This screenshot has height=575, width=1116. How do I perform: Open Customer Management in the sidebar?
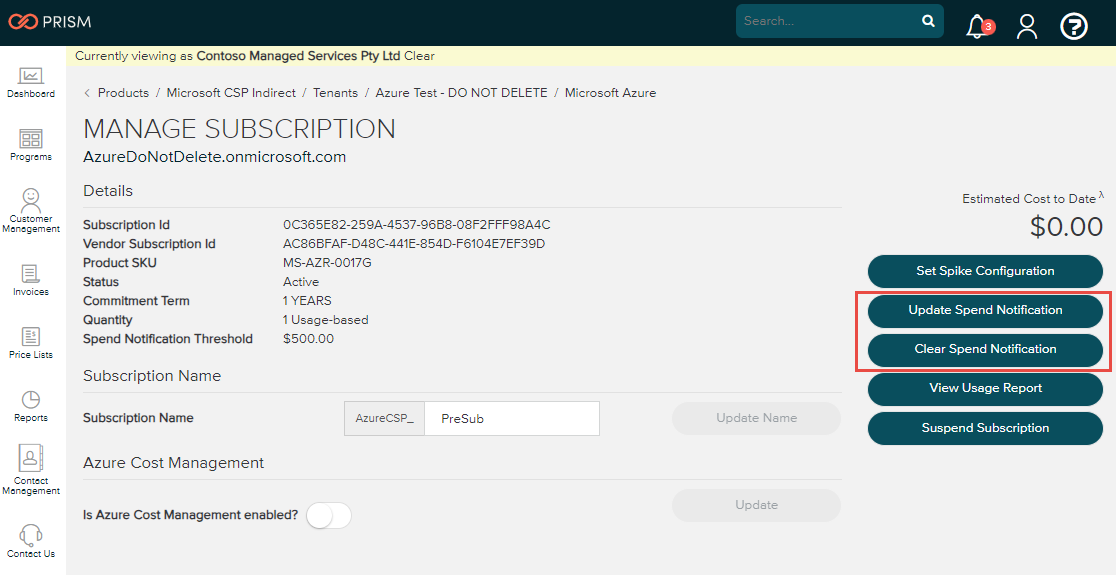click(31, 211)
